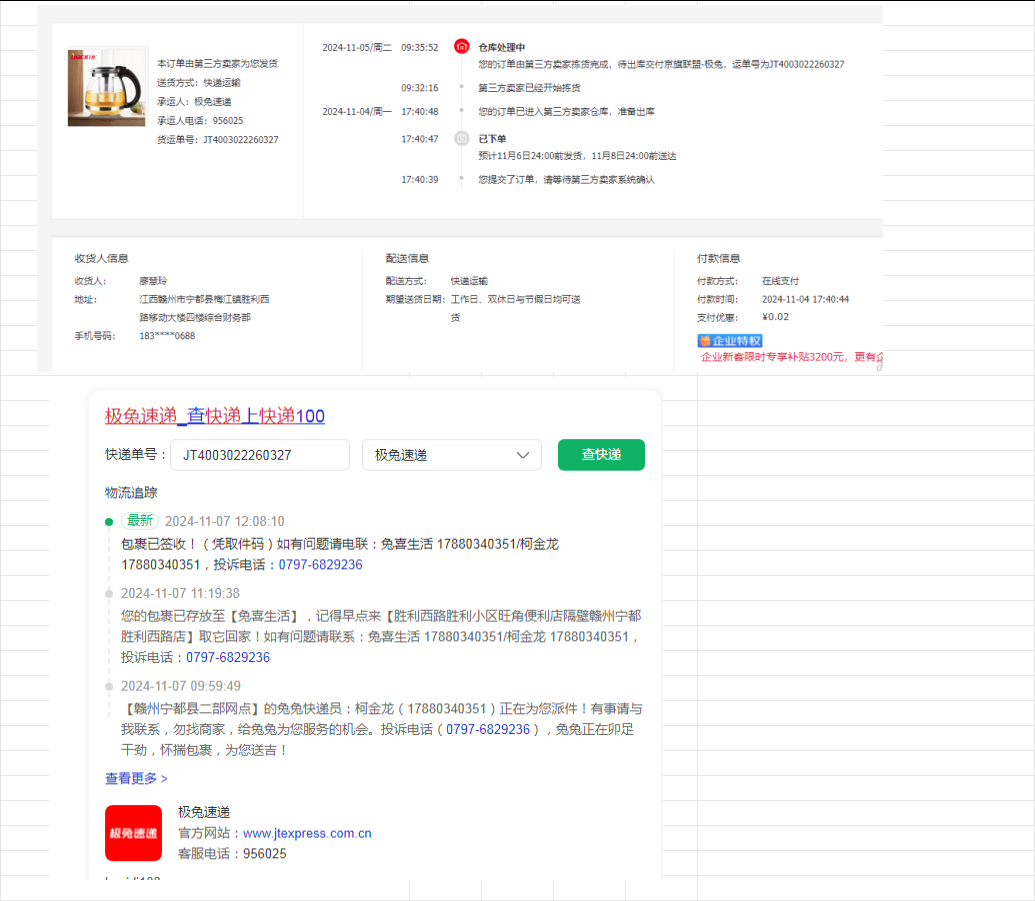Click the 配送信息 heading
Image resolution: width=1035 pixels, height=901 pixels.
click(x=407, y=258)
